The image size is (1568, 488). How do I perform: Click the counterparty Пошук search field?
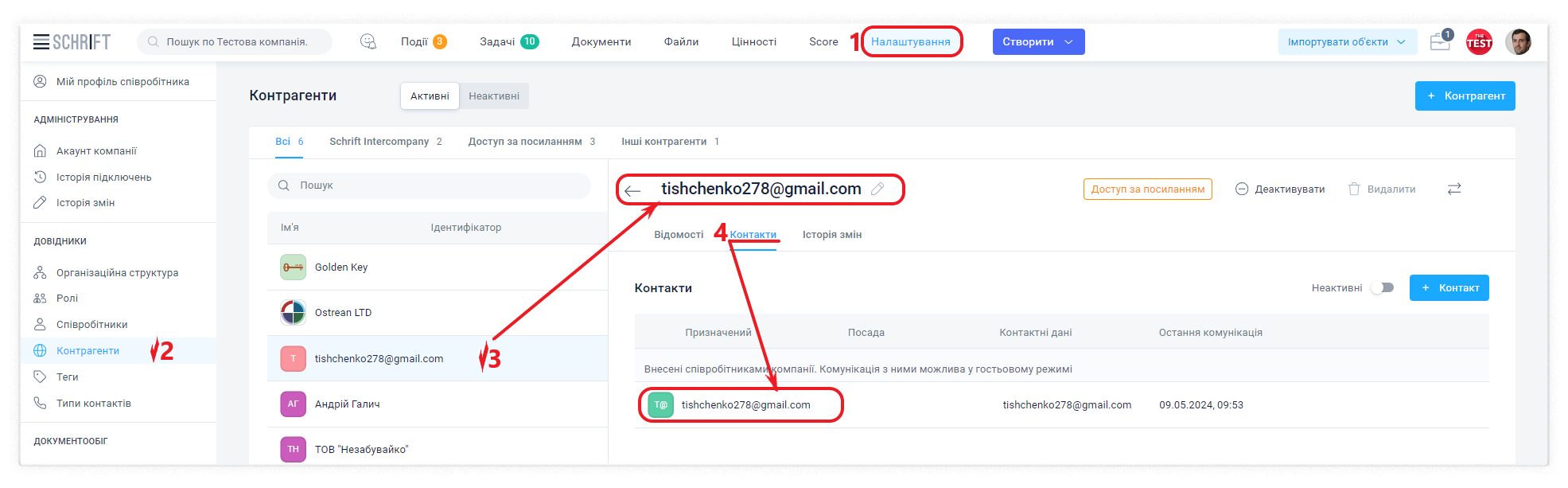point(430,185)
